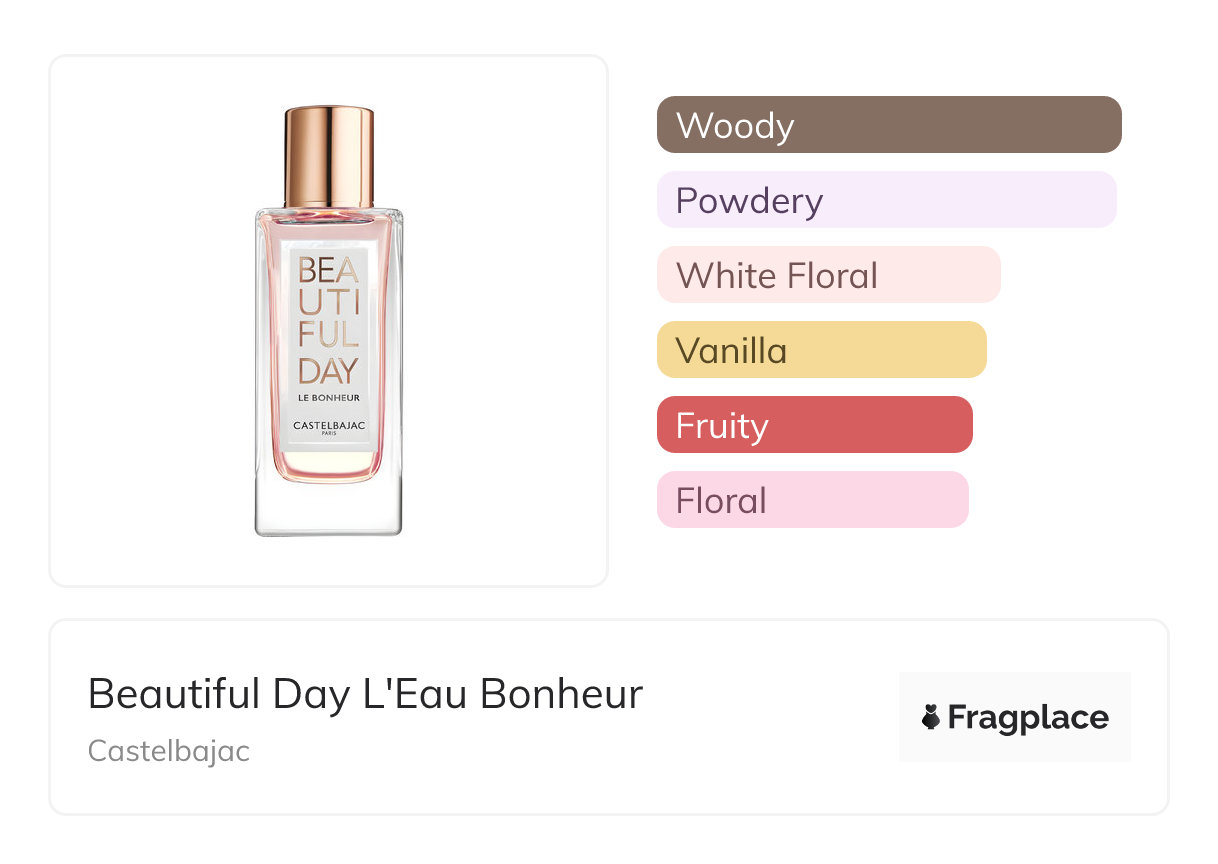This screenshot has width=1218, height=864.
Task: Click the clear glass base of bottle
Action: coord(328,508)
